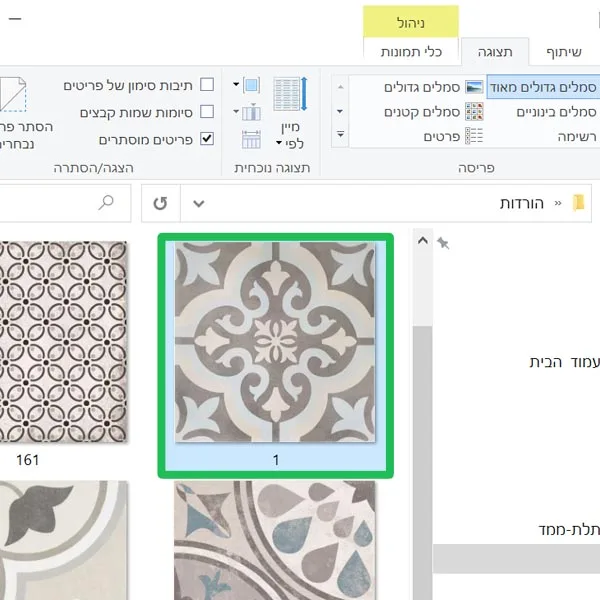The image size is (600, 600).
Task: Select the tile image named 161
Action: coord(63,341)
